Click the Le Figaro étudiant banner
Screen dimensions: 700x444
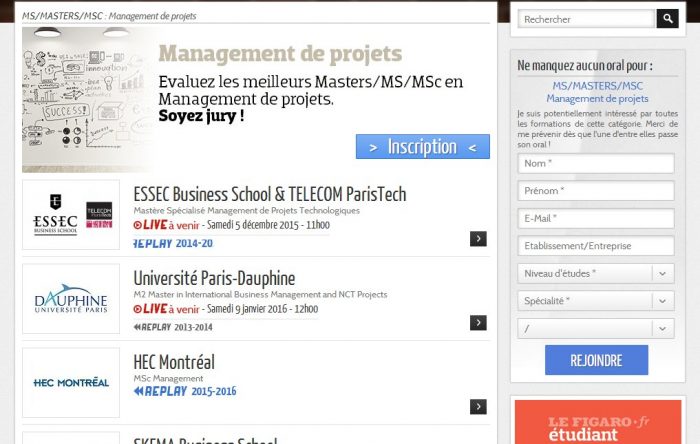[x=598, y=422]
